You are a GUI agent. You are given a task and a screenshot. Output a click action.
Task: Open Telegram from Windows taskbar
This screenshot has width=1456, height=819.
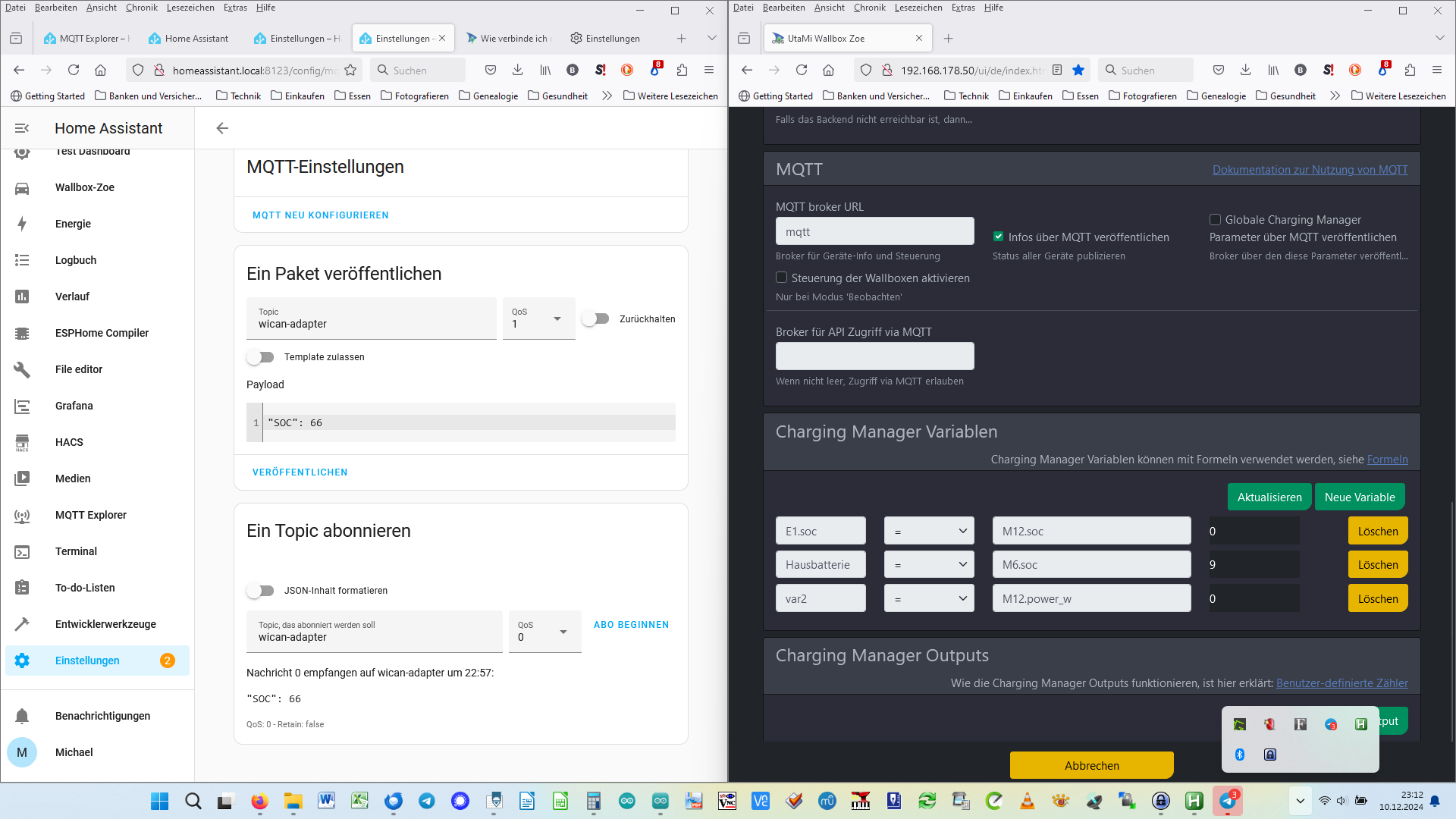pos(427,801)
